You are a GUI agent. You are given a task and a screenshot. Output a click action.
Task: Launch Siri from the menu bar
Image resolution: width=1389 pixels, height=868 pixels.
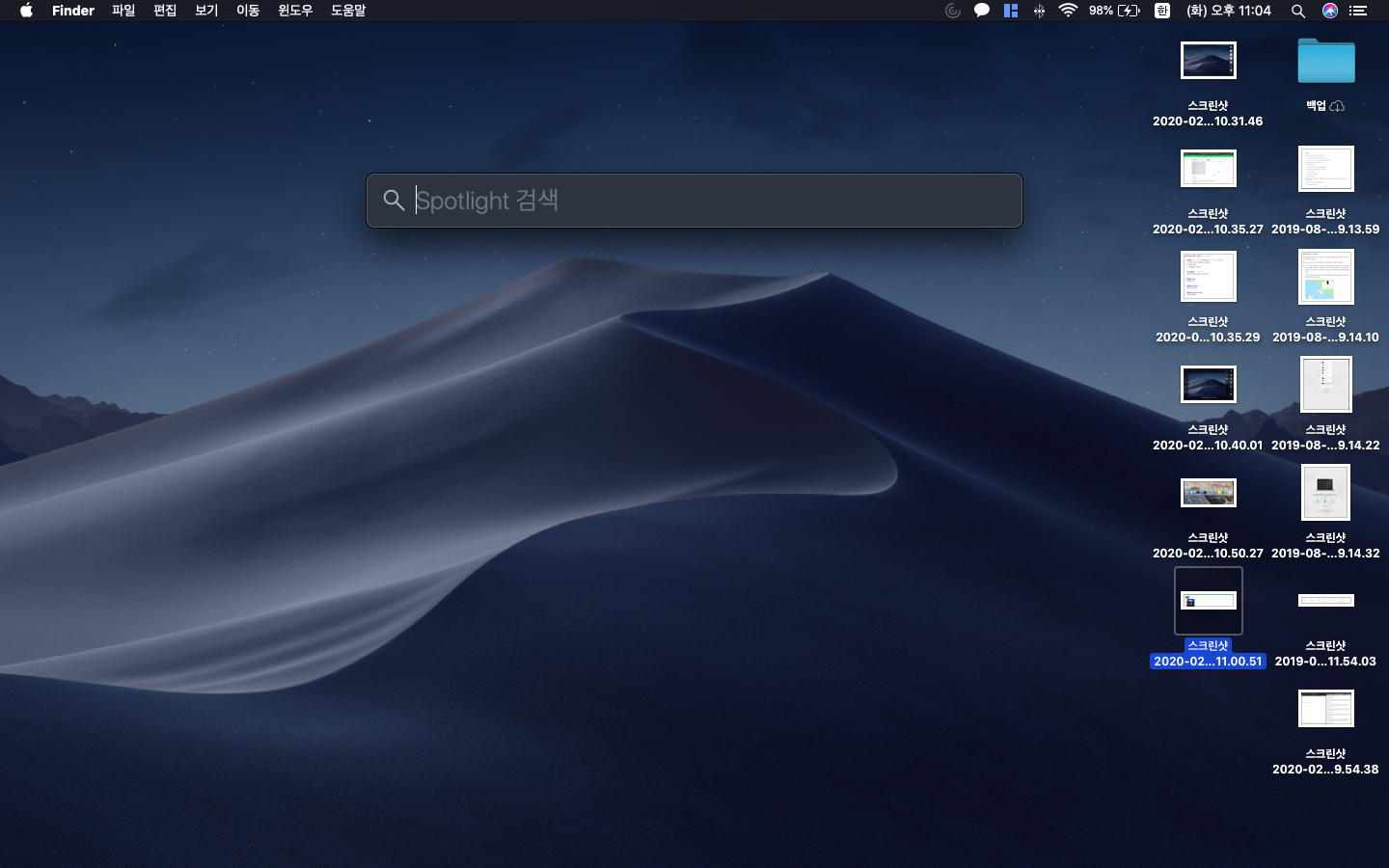click(1330, 11)
